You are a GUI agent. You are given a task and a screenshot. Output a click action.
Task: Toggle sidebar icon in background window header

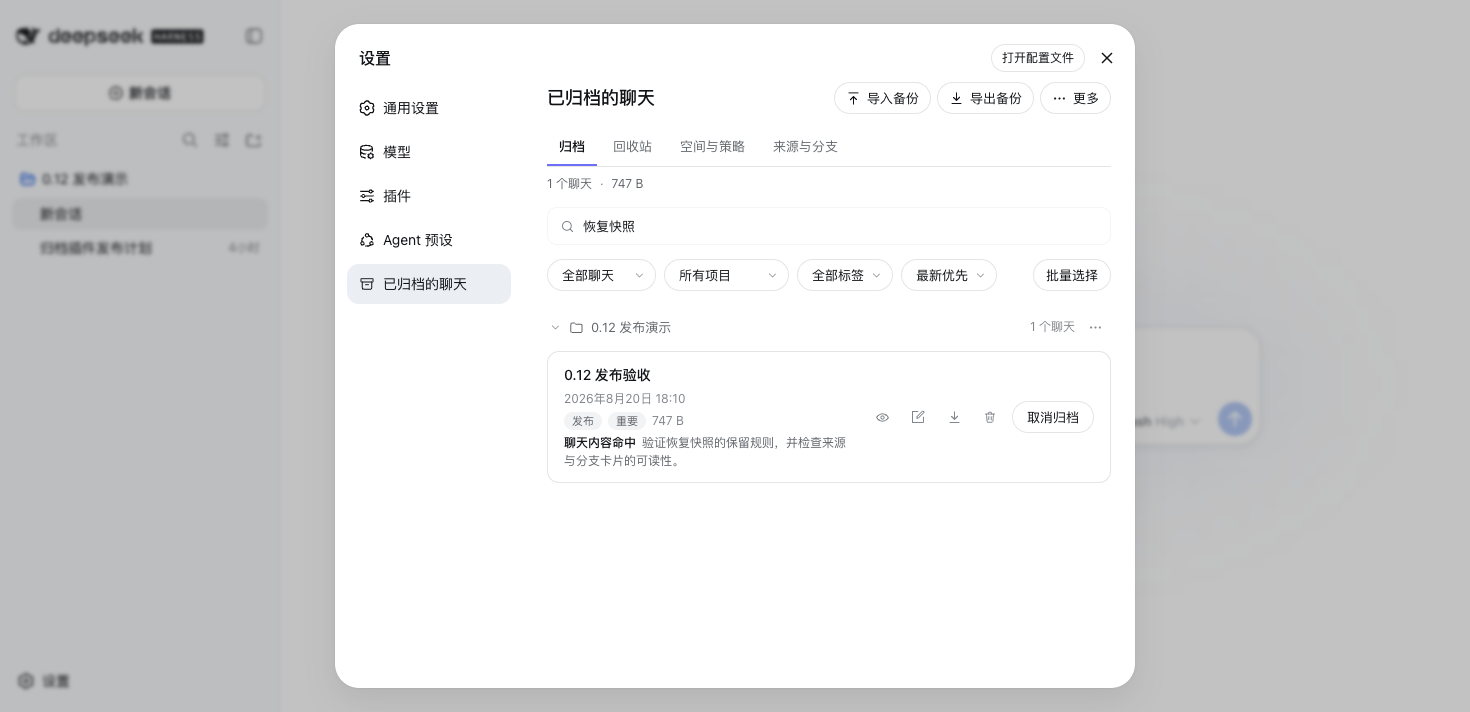(254, 36)
